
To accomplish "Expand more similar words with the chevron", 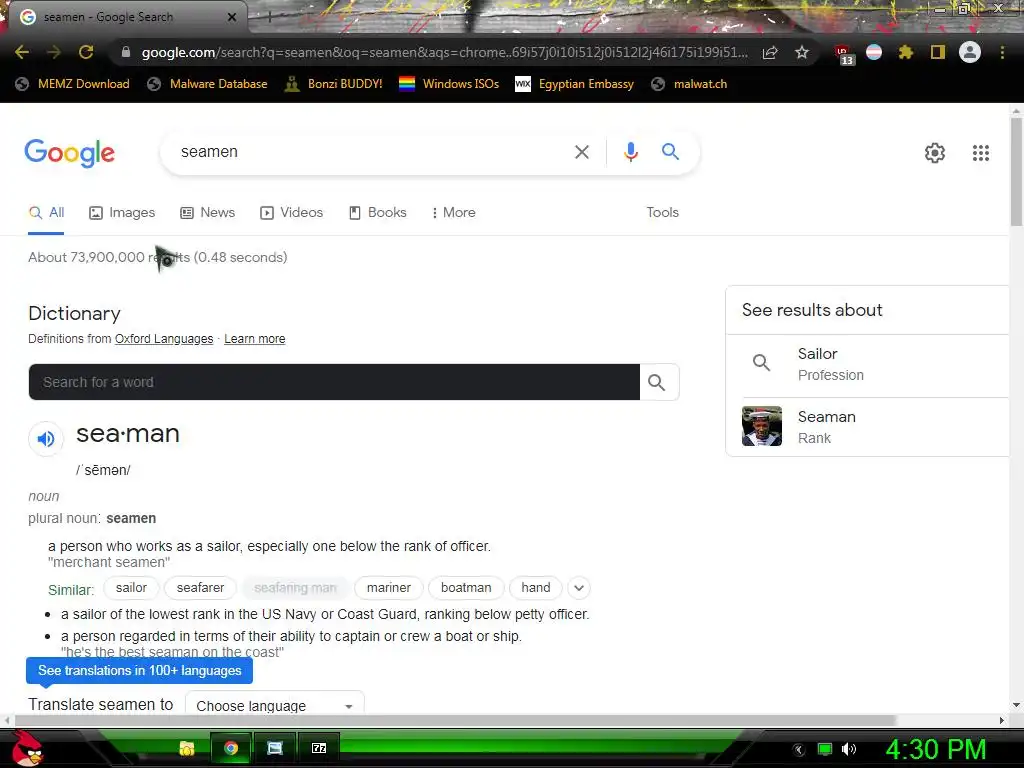I will tap(579, 588).
